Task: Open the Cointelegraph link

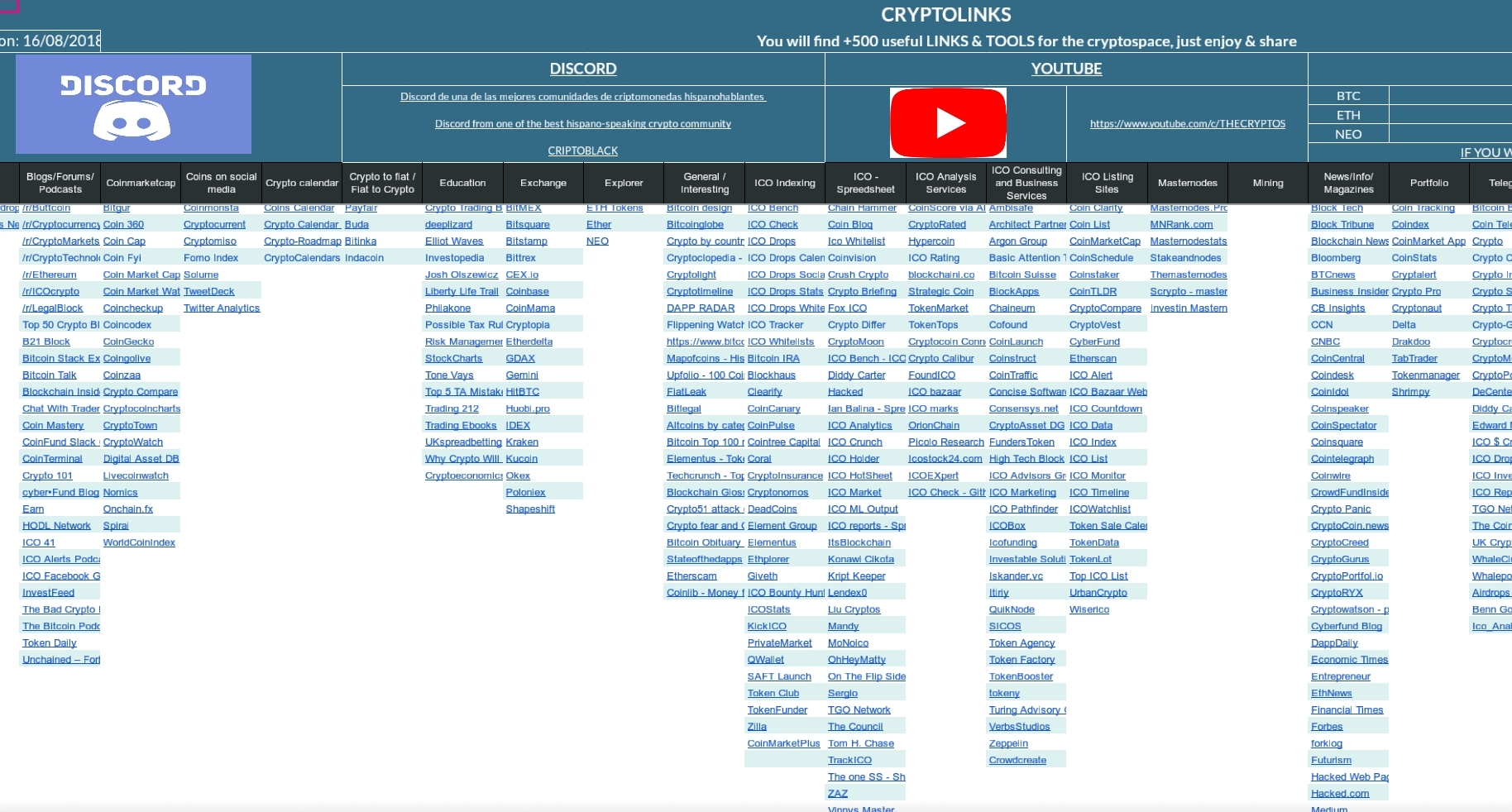Action: [1342, 459]
